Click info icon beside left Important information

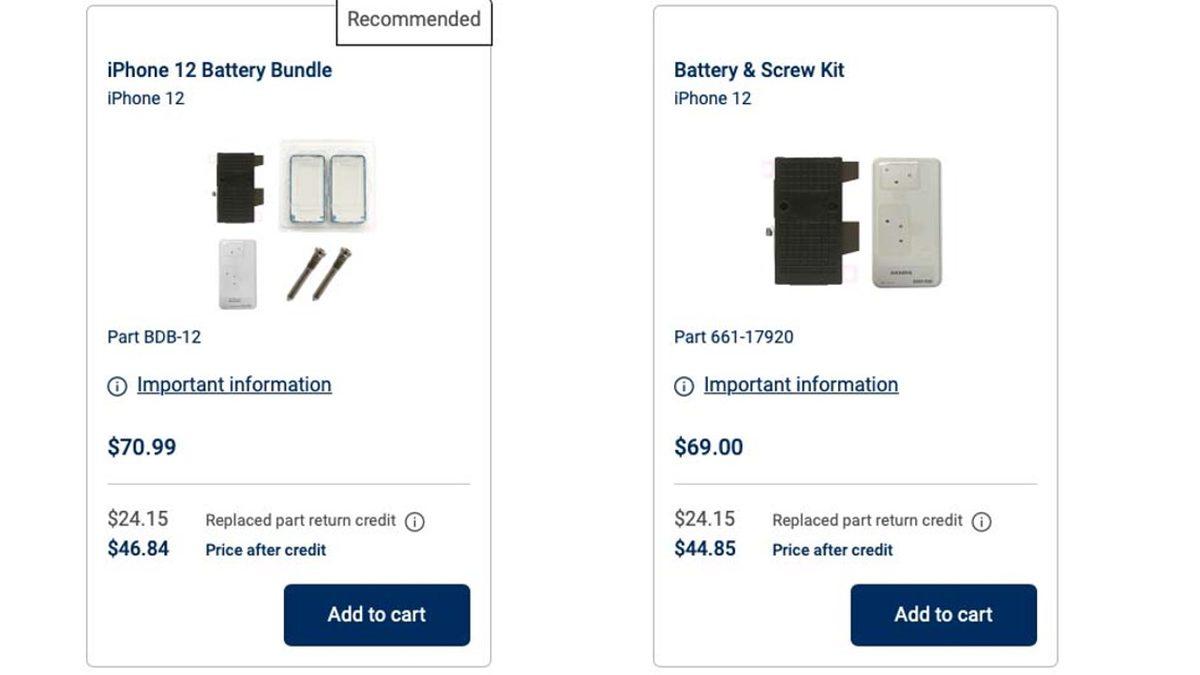pos(117,387)
